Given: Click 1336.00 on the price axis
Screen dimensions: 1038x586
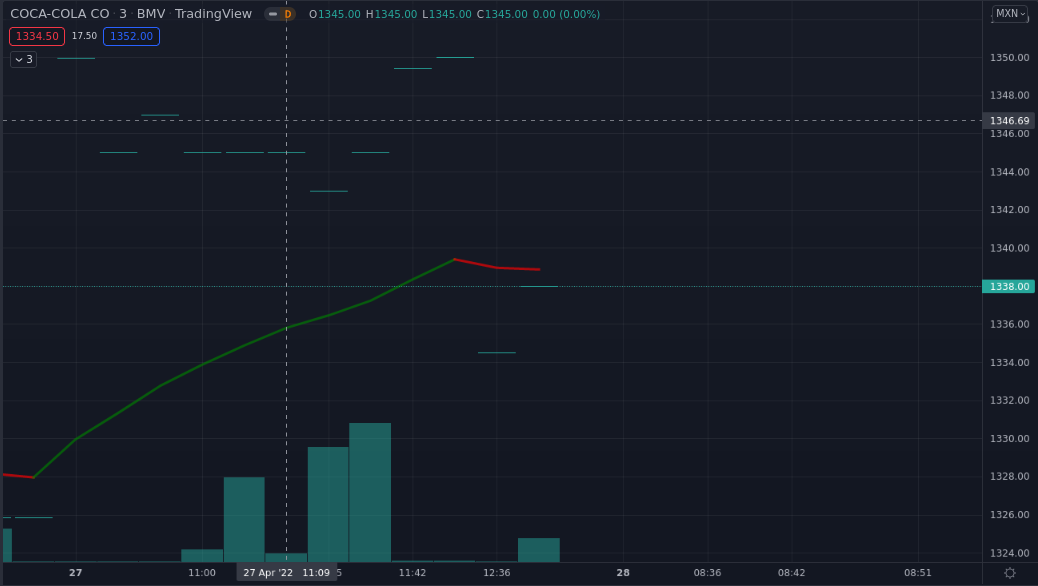Looking at the screenshot, I should coord(1010,324).
